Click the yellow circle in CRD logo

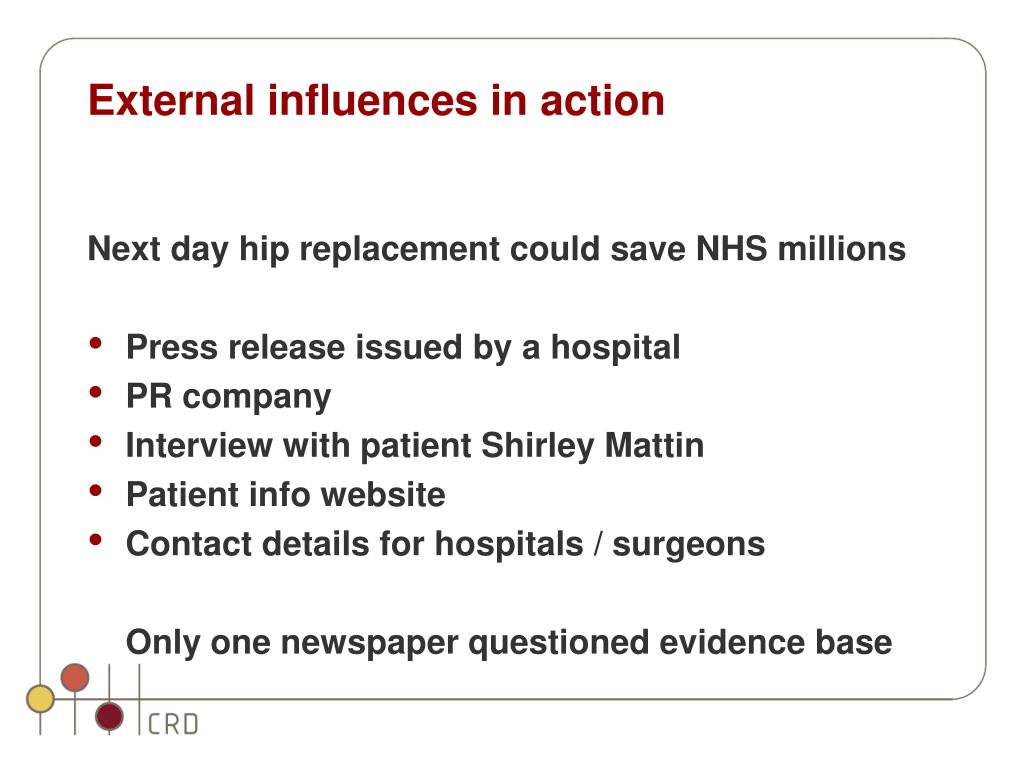(x=40, y=699)
